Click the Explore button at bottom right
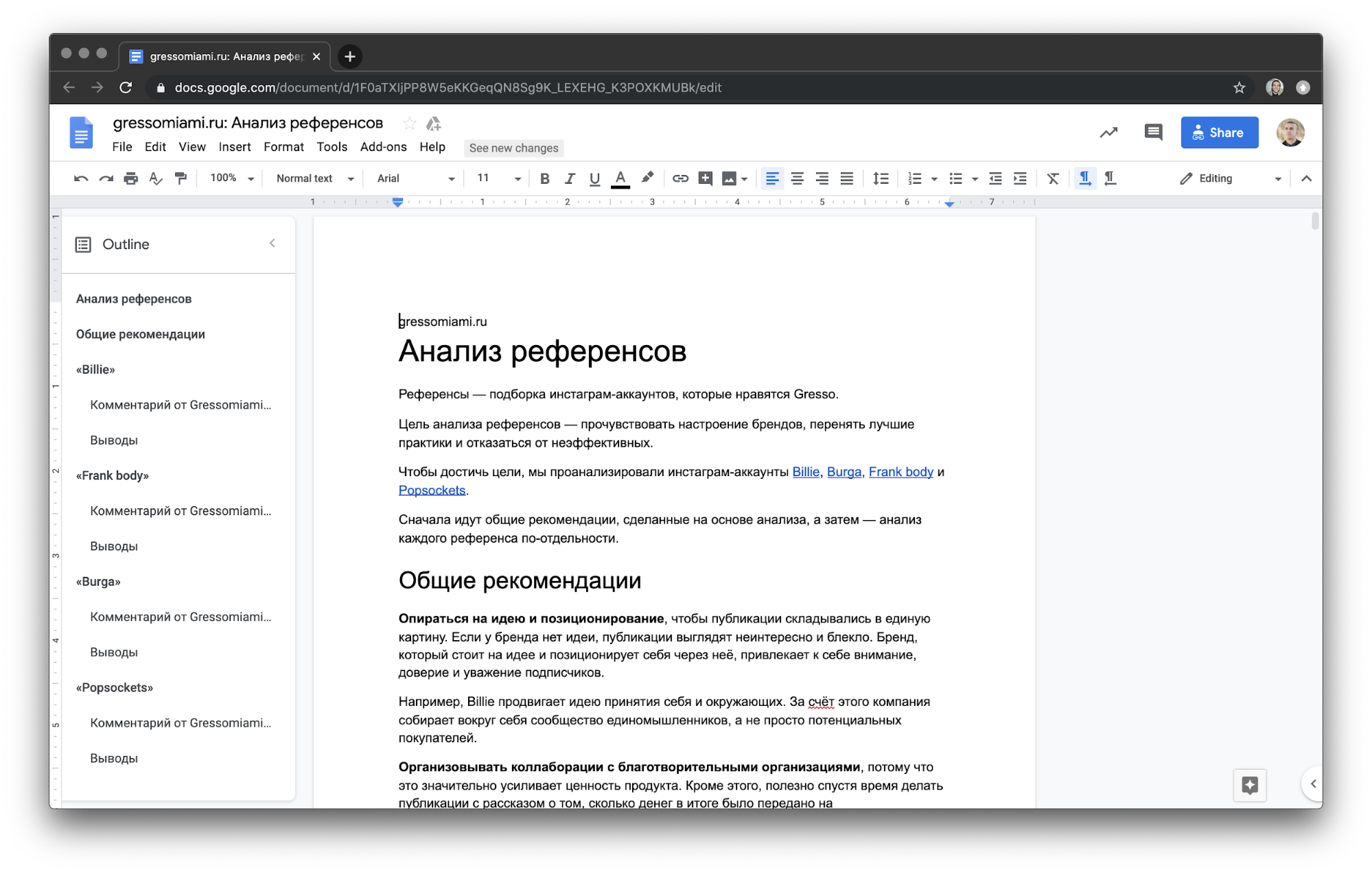 coord(1249,785)
